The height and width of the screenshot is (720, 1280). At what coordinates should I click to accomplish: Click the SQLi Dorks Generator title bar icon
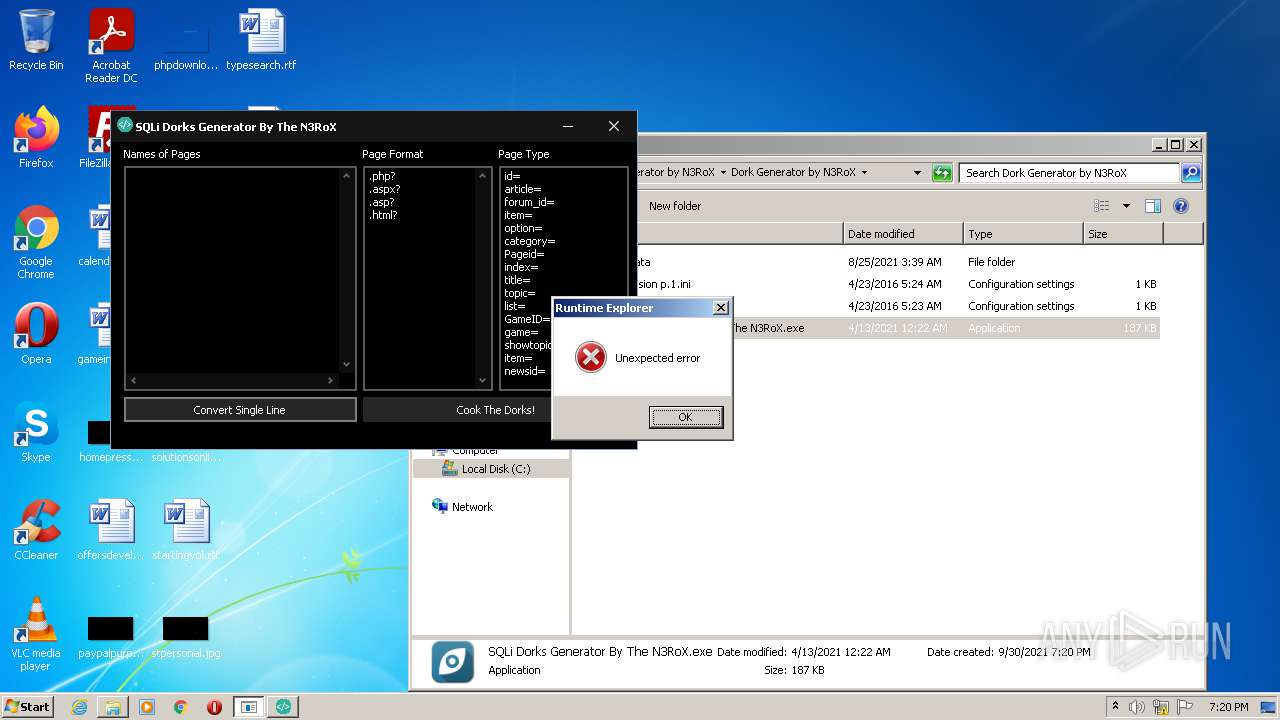[125, 126]
